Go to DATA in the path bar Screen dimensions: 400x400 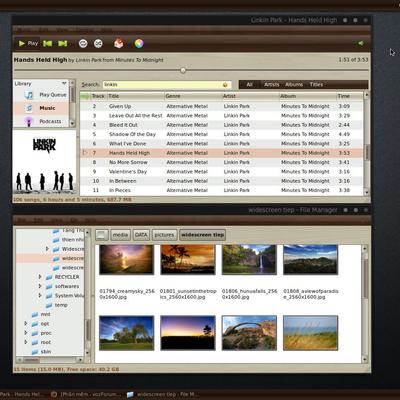tap(141, 235)
